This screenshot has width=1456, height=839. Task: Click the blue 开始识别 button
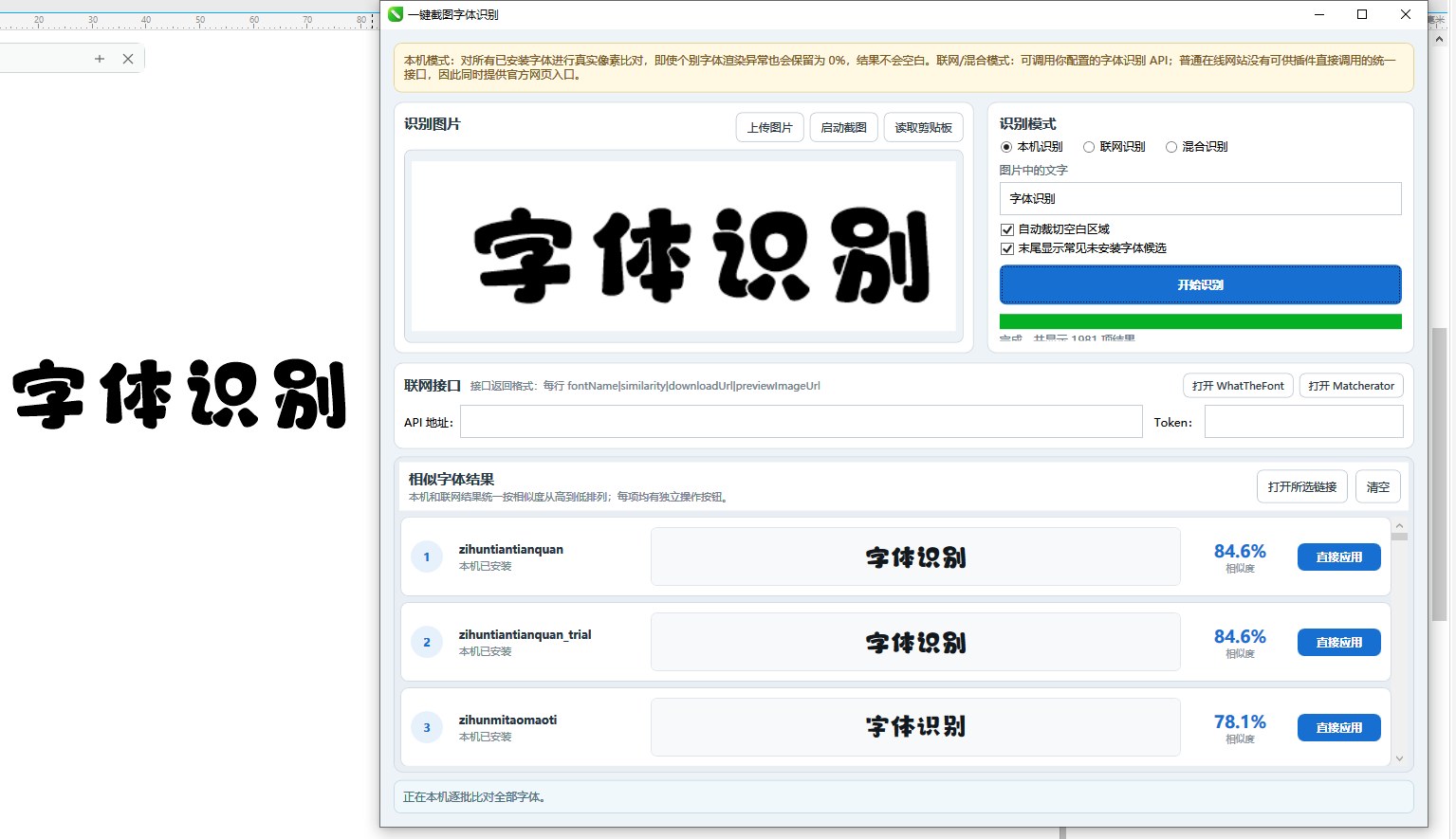pos(1200,284)
